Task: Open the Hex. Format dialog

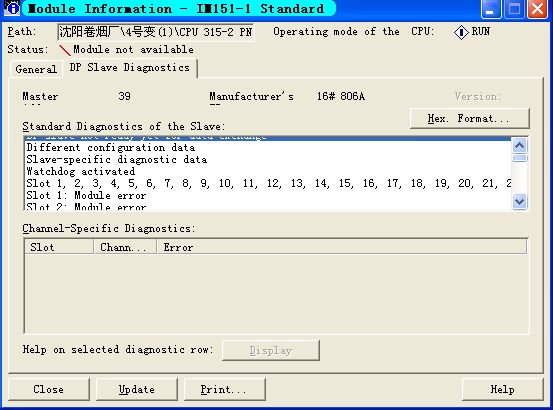Action: click(469, 118)
